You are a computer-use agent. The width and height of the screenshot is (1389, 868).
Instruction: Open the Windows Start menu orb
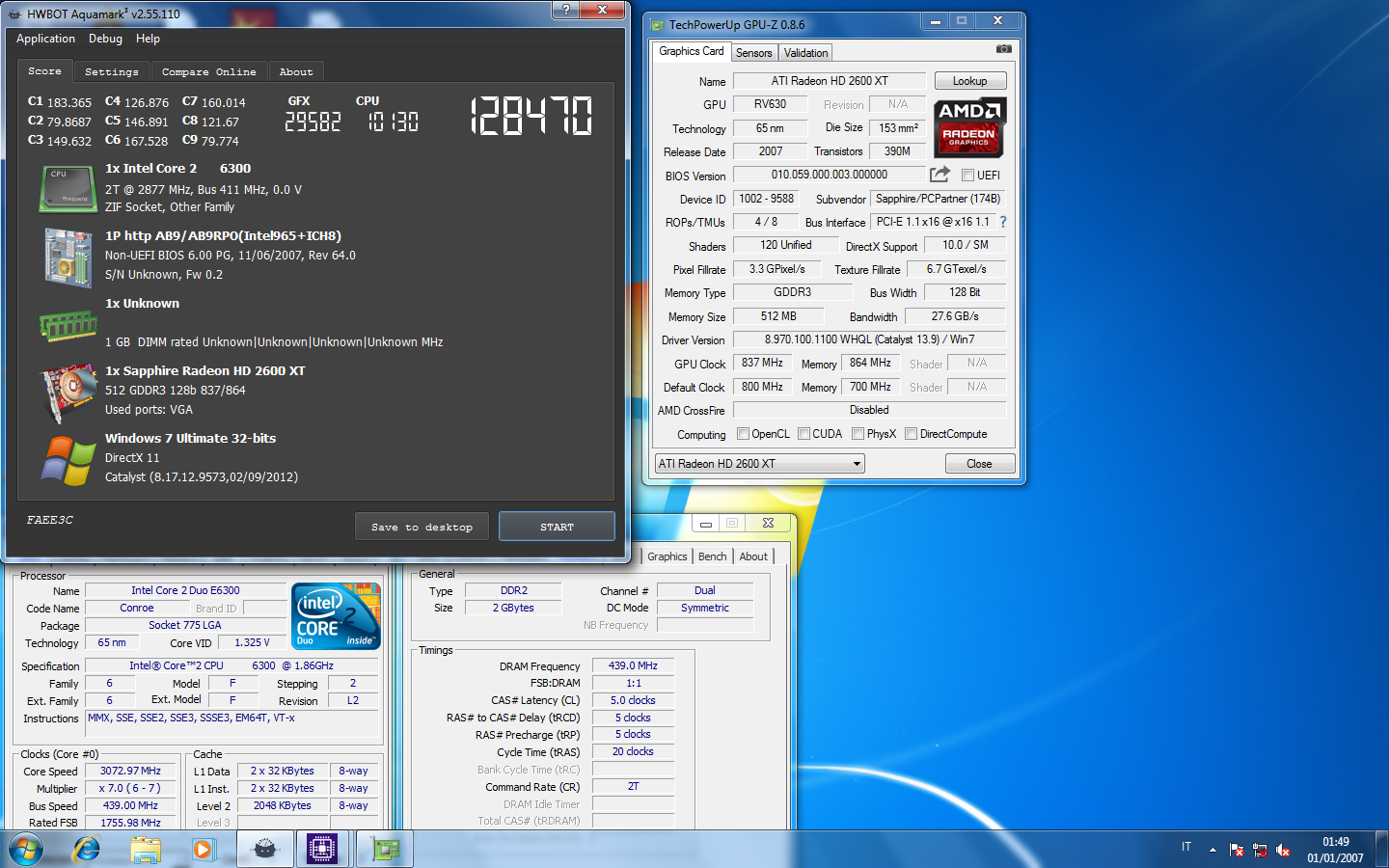26,850
